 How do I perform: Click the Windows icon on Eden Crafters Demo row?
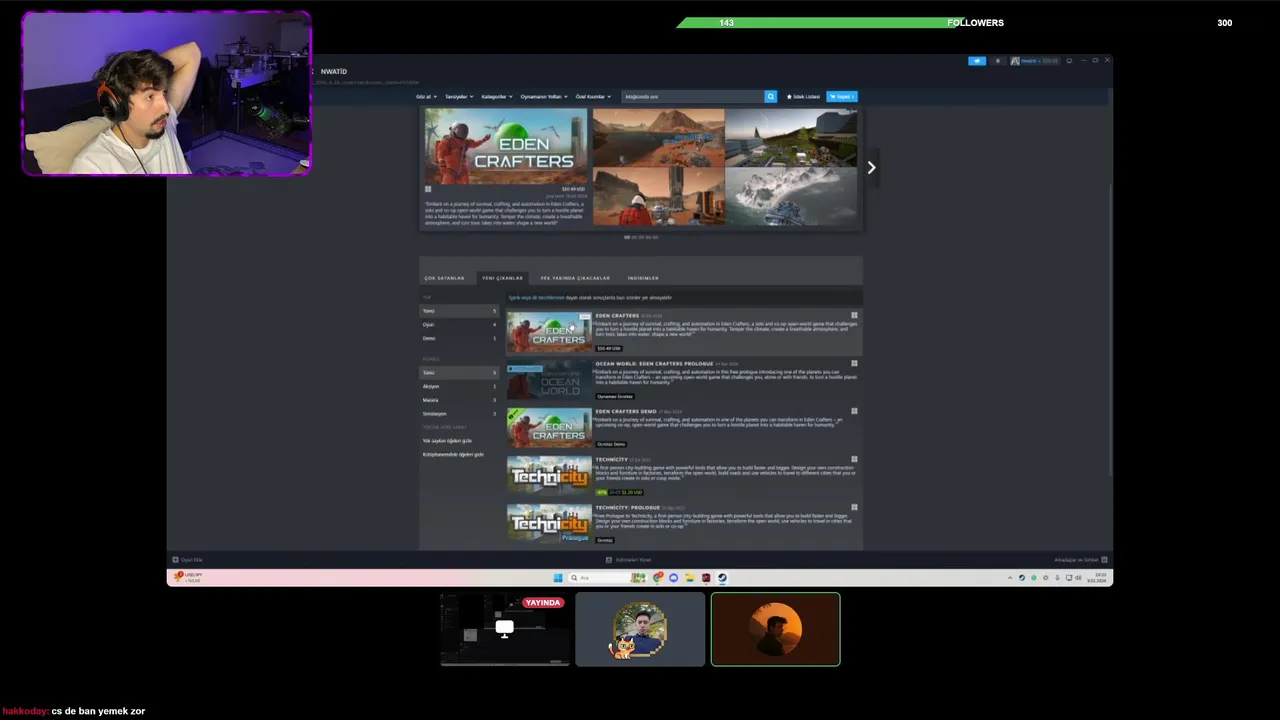(854, 411)
